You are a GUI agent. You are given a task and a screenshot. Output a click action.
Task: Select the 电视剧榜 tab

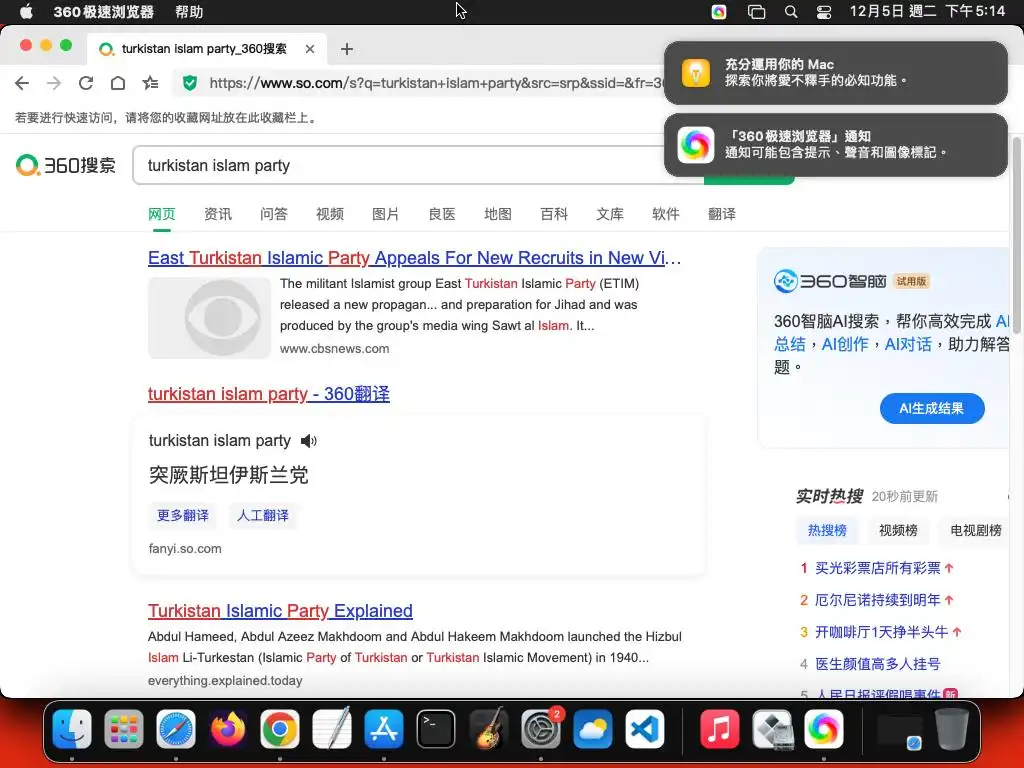976,530
